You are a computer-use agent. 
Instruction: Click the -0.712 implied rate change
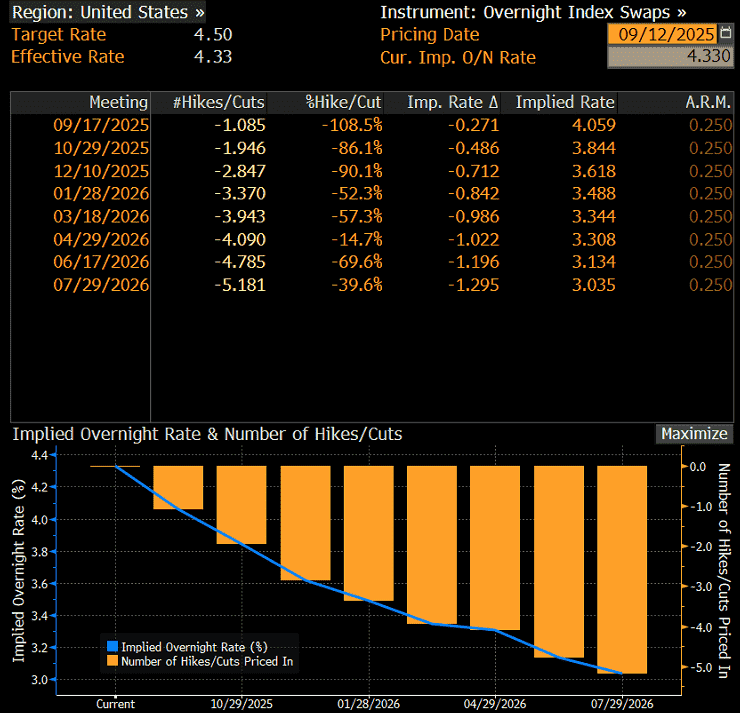click(473, 171)
